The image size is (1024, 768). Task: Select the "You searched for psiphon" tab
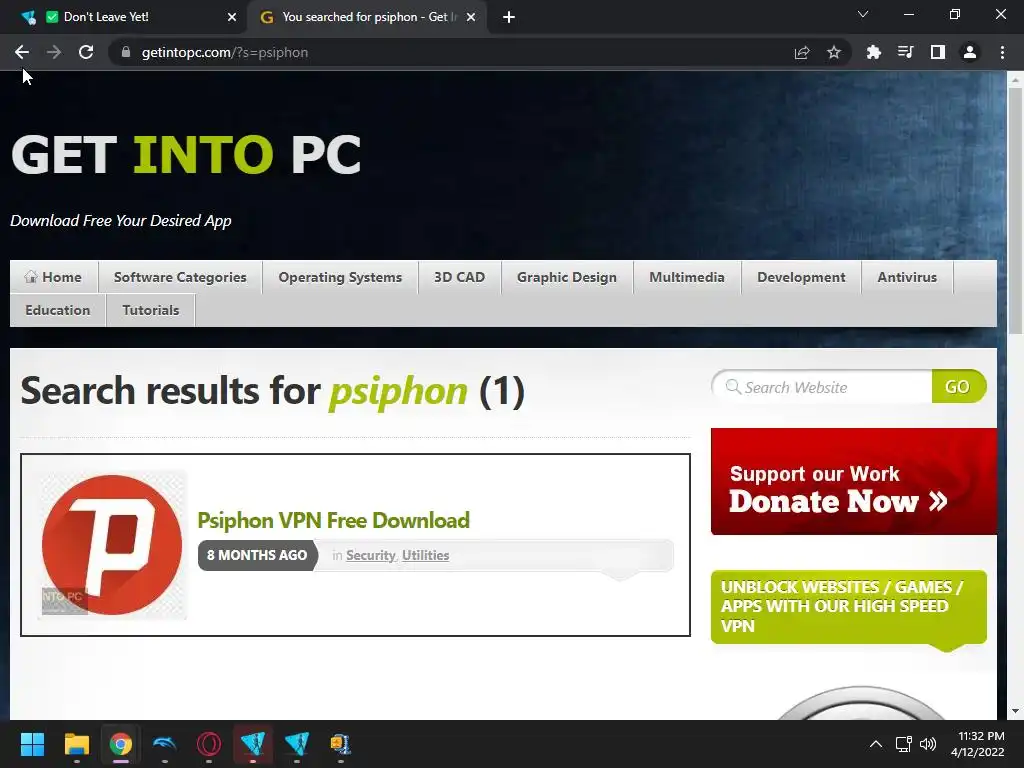pos(369,17)
